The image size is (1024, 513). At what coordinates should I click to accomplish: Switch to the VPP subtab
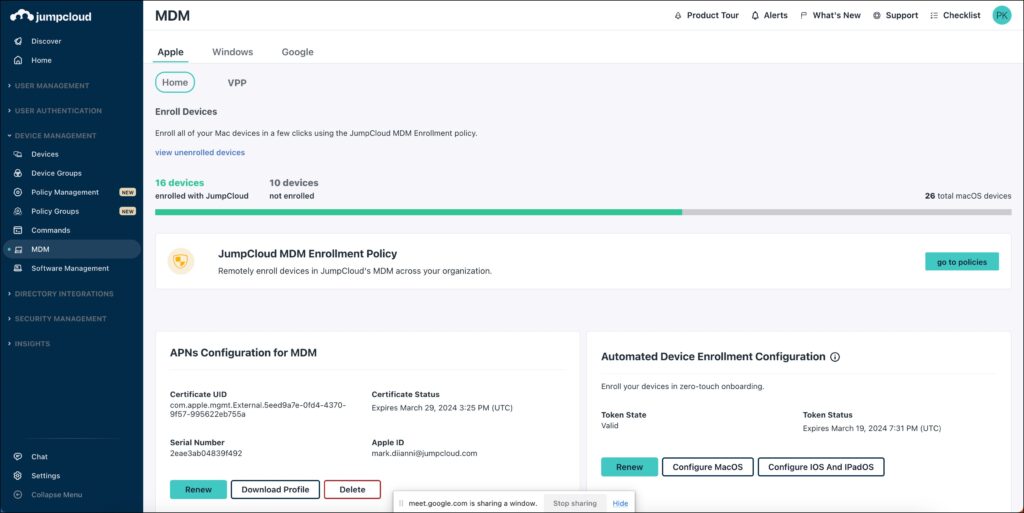pos(237,83)
